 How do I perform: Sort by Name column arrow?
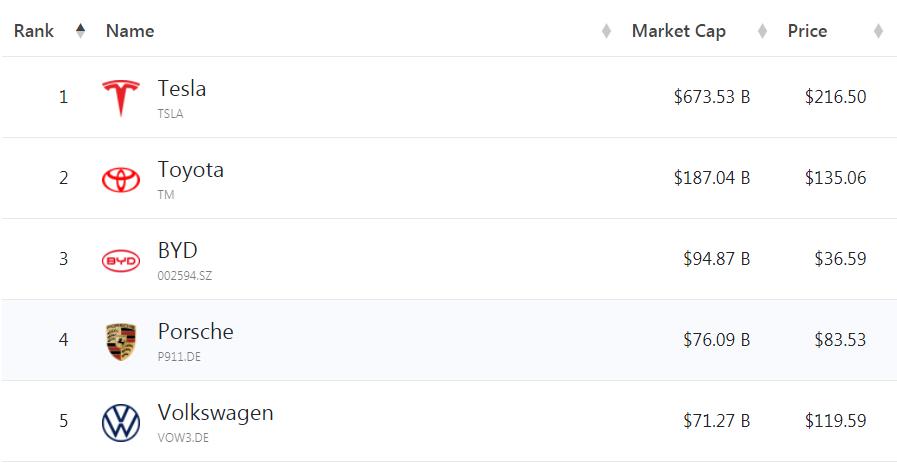coord(606,32)
